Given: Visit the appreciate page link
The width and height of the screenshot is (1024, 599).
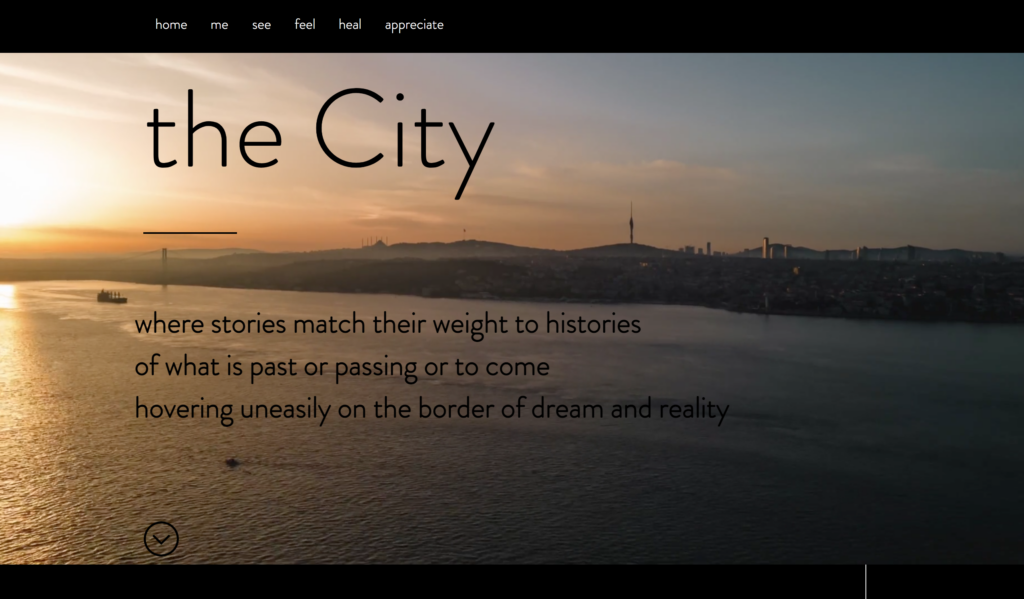Looking at the screenshot, I should (414, 25).
